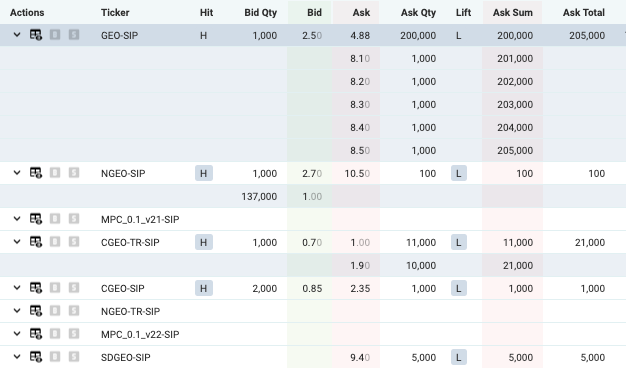
Task: Toggle the CGEO-TR-SIP row chevron
Action: (17, 242)
